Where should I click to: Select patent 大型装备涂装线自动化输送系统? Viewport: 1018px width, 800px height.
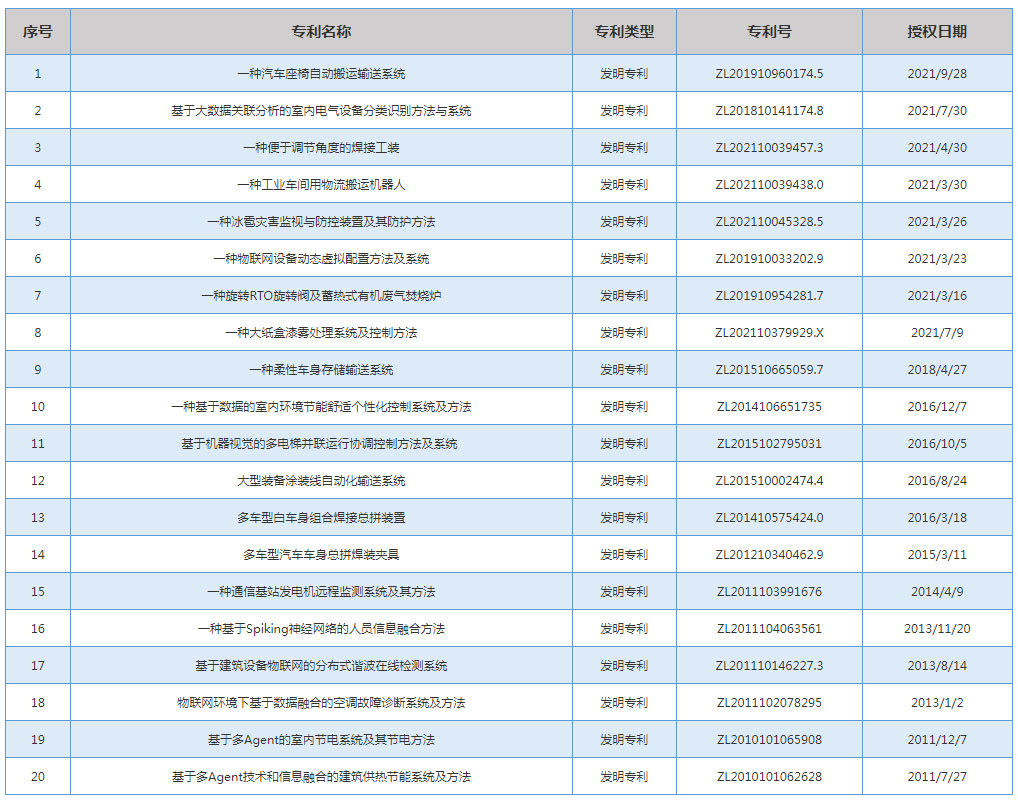pos(321,481)
